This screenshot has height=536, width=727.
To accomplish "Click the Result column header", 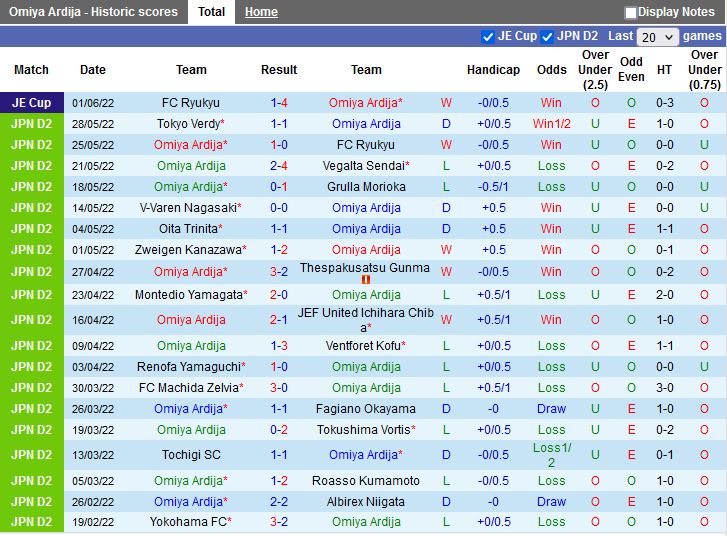I will (279, 70).
